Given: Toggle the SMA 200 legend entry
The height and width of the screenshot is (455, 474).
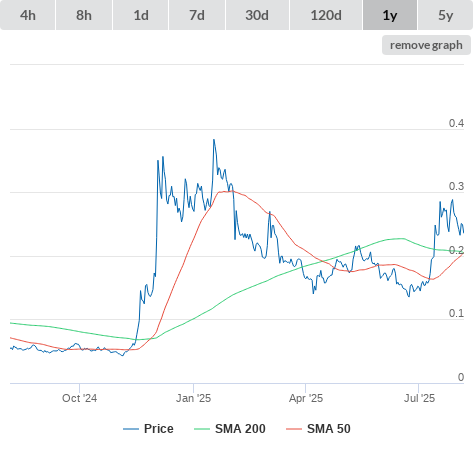Looking at the screenshot, I should pyautogui.click(x=230, y=429).
